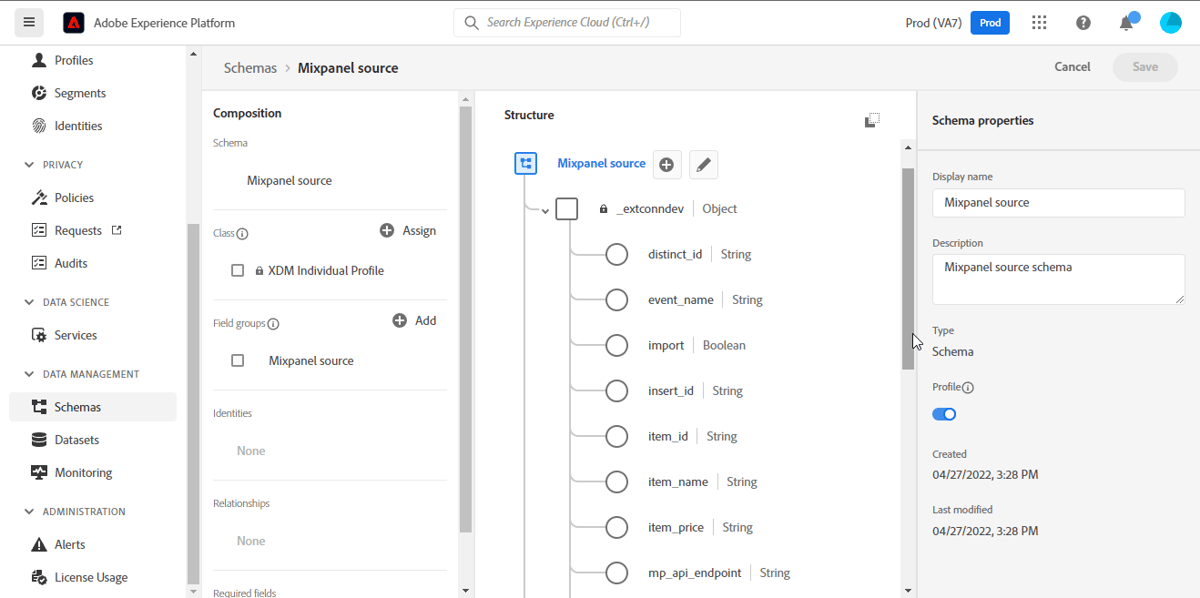The width and height of the screenshot is (1200, 598).
Task: Check the XDM Individual Profile checkbox
Action: 237,270
